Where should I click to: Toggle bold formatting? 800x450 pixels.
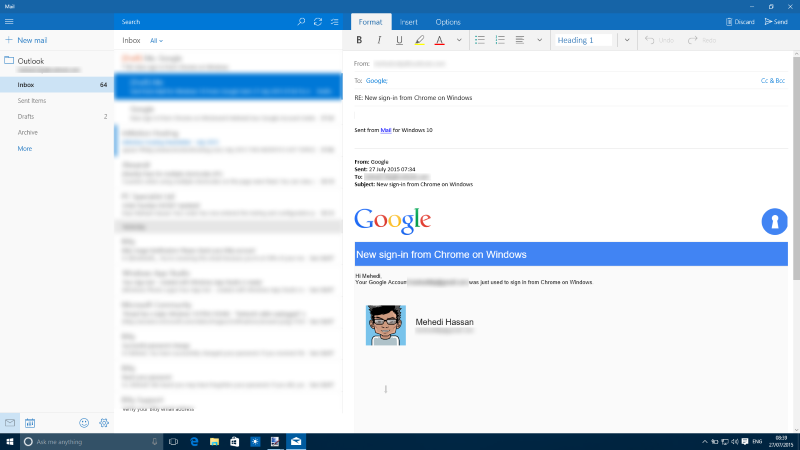pos(359,40)
